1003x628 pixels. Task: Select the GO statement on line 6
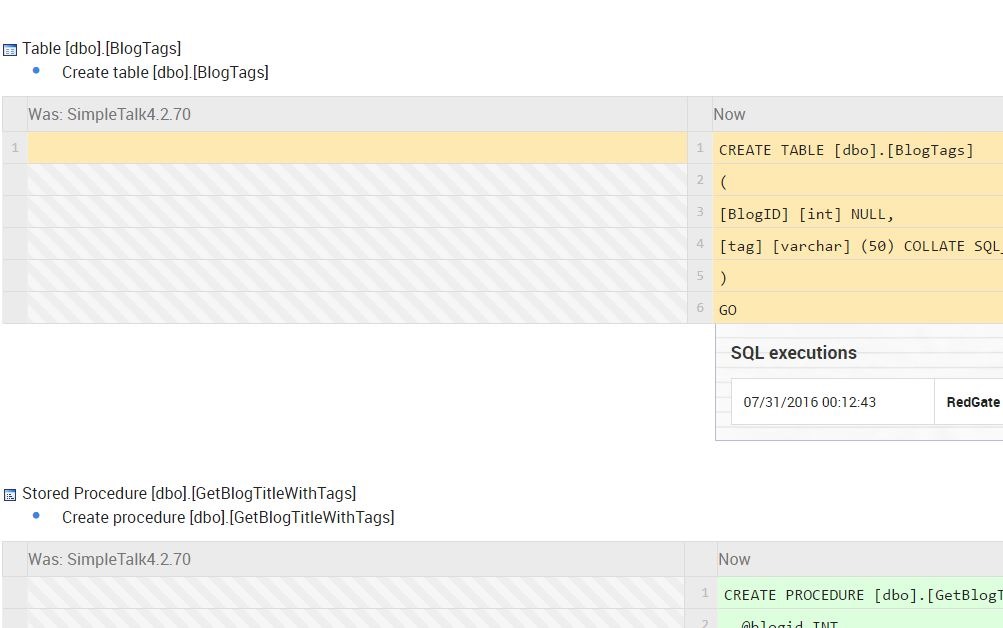[x=728, y=310]
